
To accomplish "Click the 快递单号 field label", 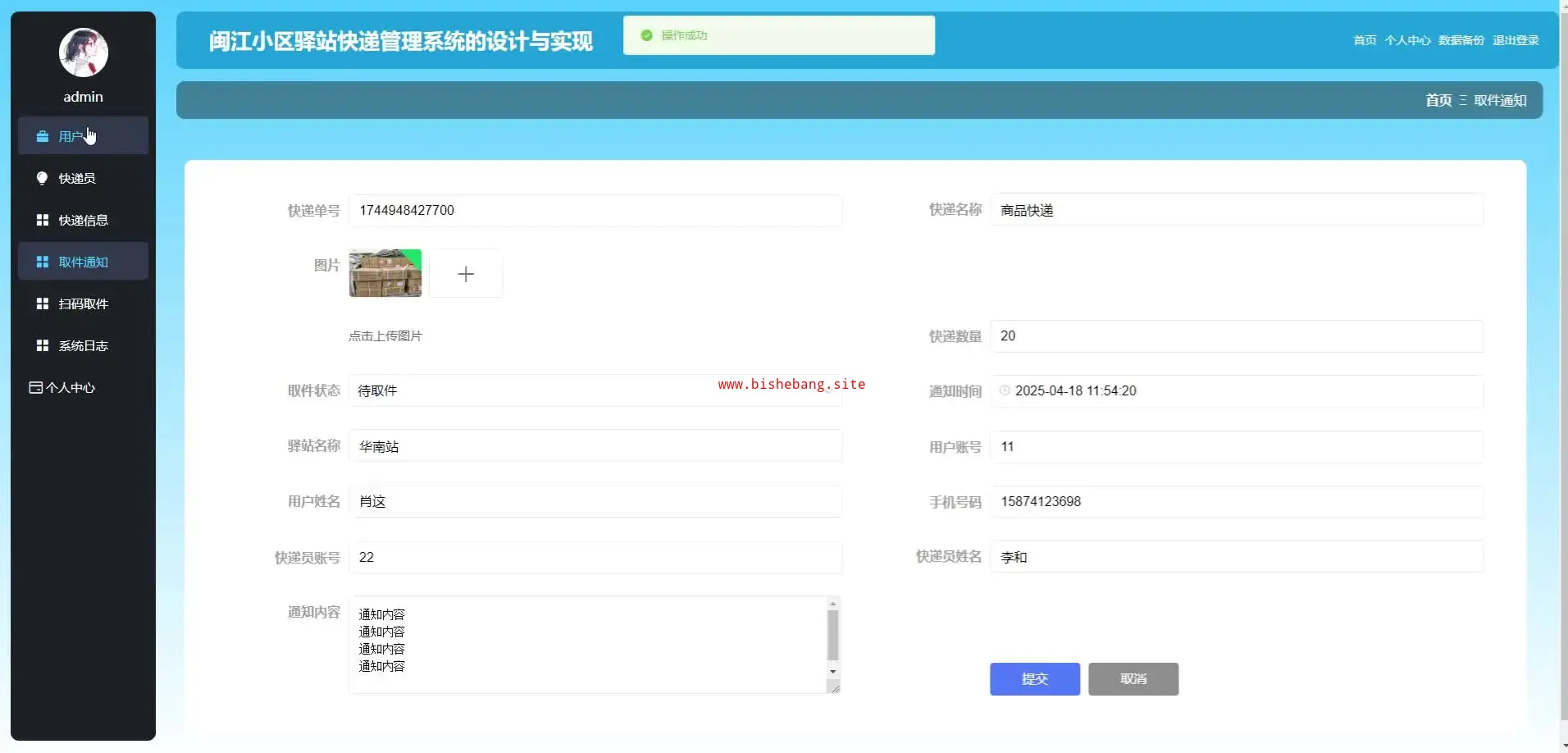I will point(313,211).
